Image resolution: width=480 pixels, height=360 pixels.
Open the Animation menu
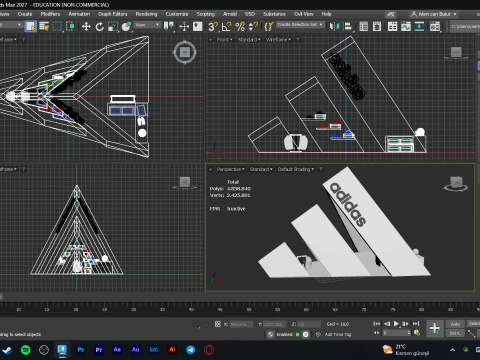click(79, 14)
